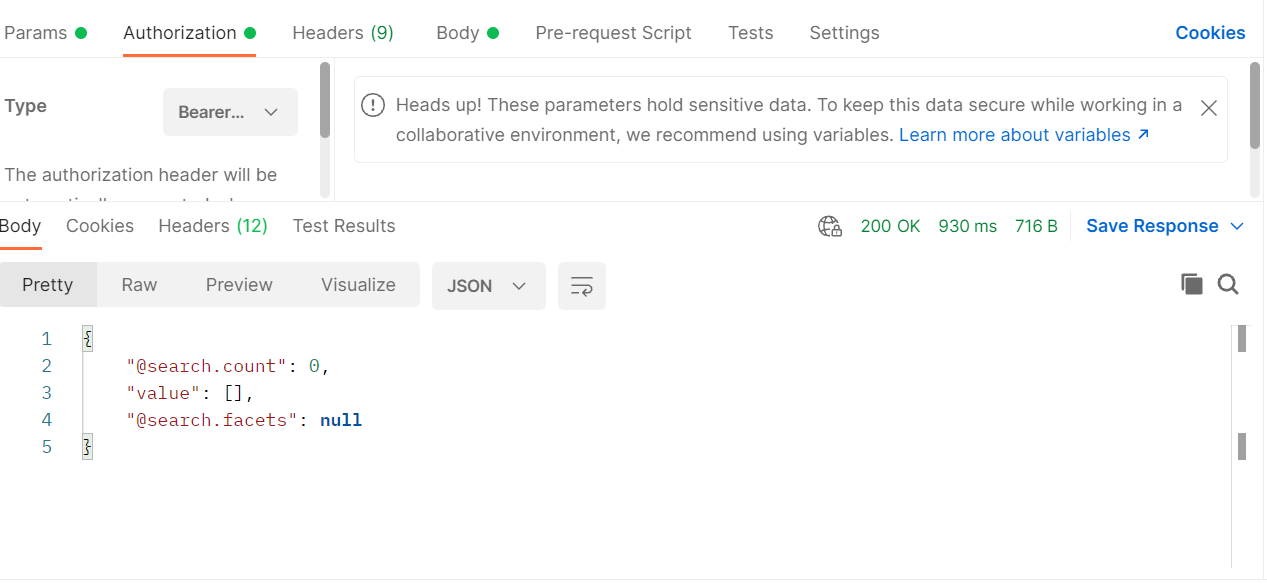Copy response body with the copy icon

1191,285
